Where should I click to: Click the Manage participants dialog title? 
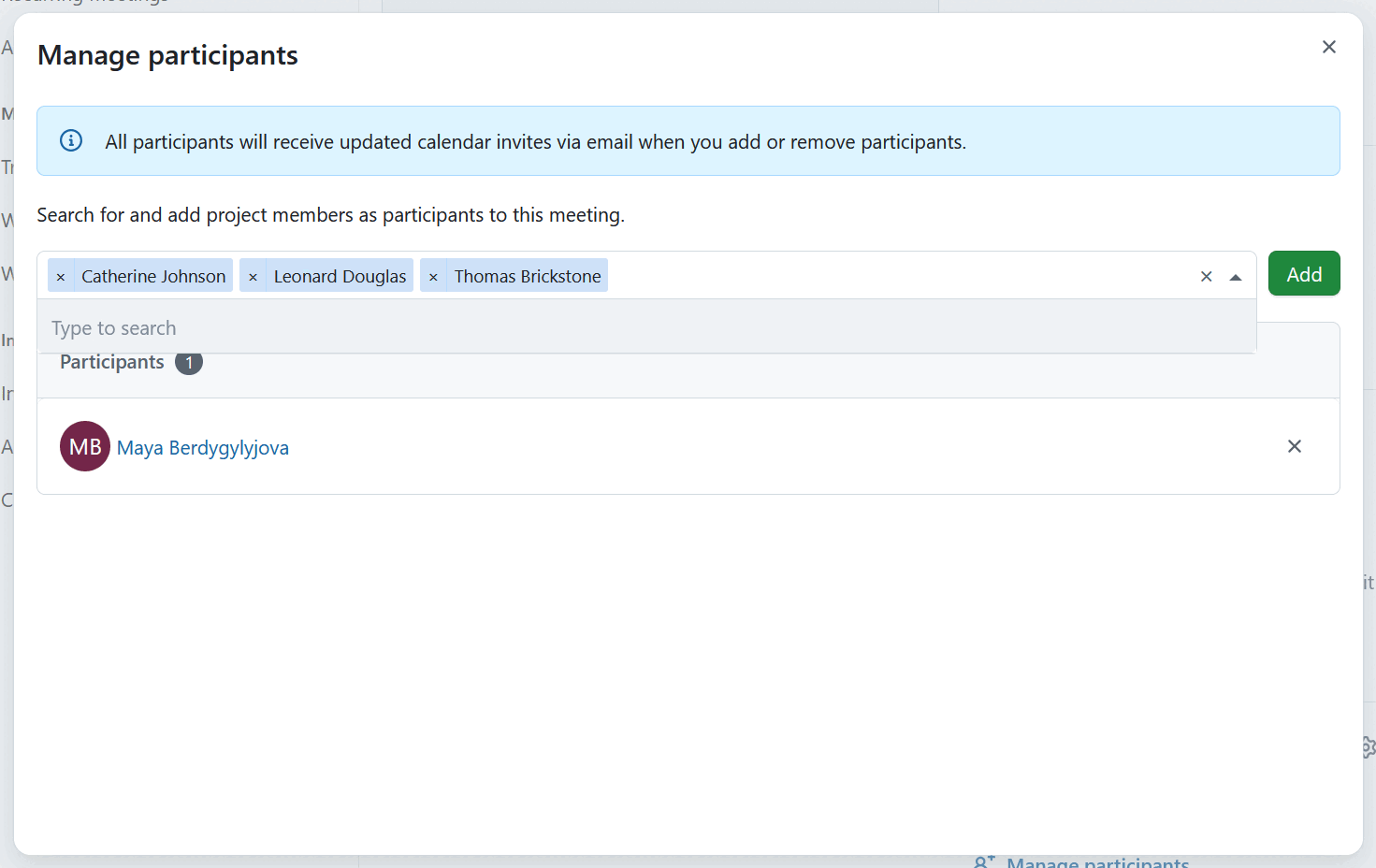point(167,56)
